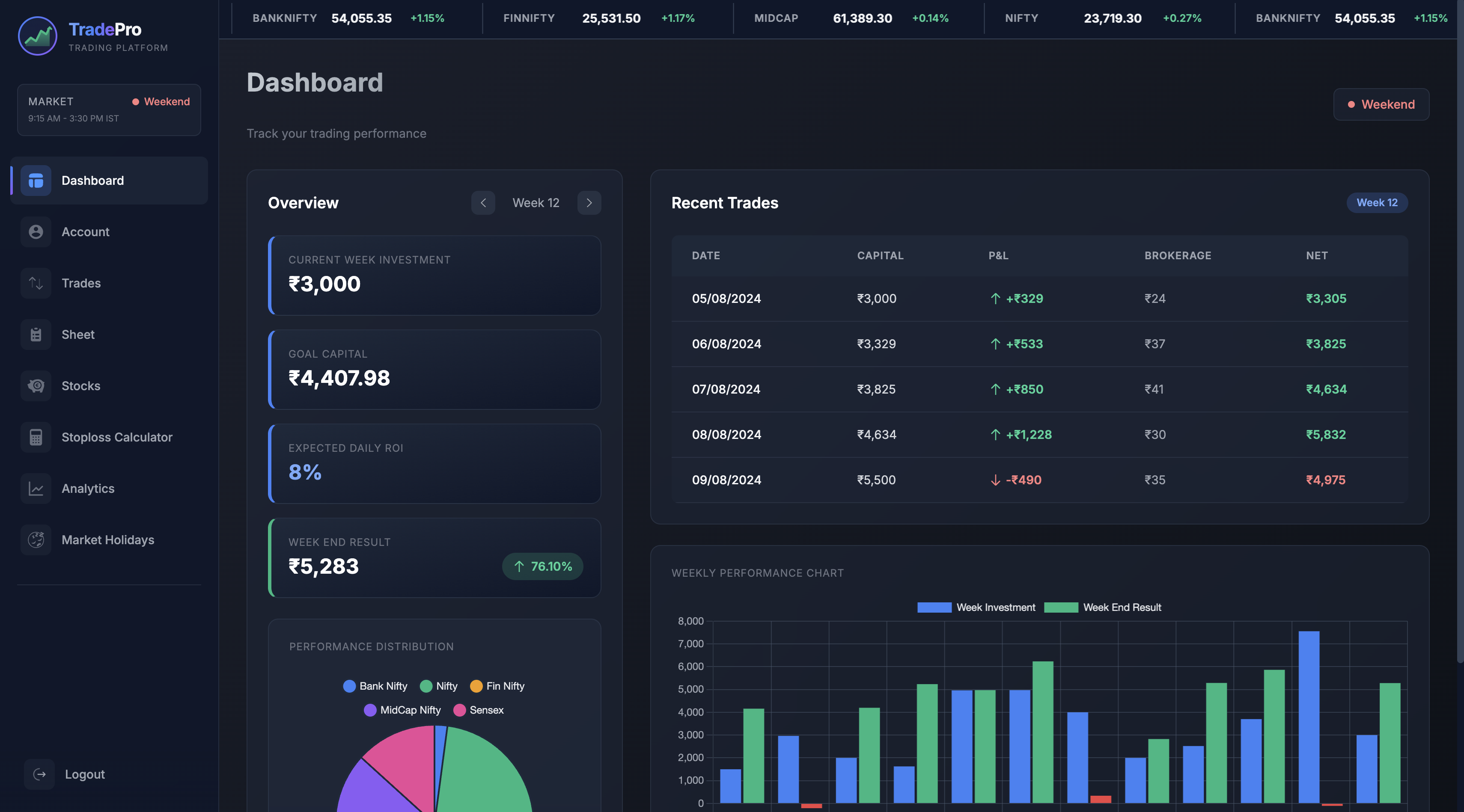Click the up arrow next to +₹1,228
1464x812 pixels.
tap(995, 435)
